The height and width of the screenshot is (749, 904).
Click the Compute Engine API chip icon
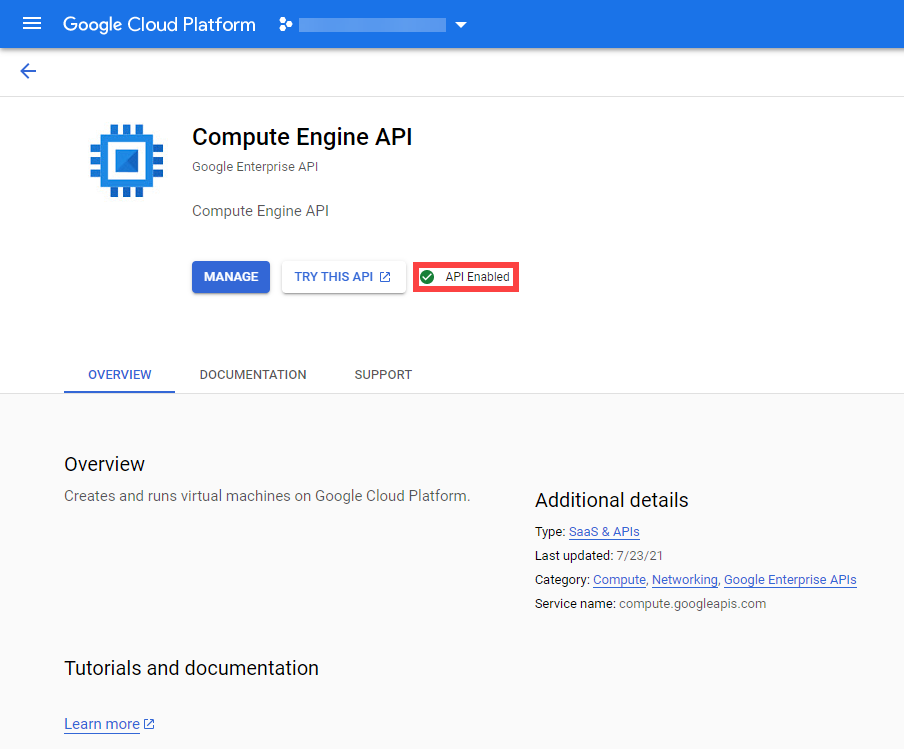coord(126,160)
